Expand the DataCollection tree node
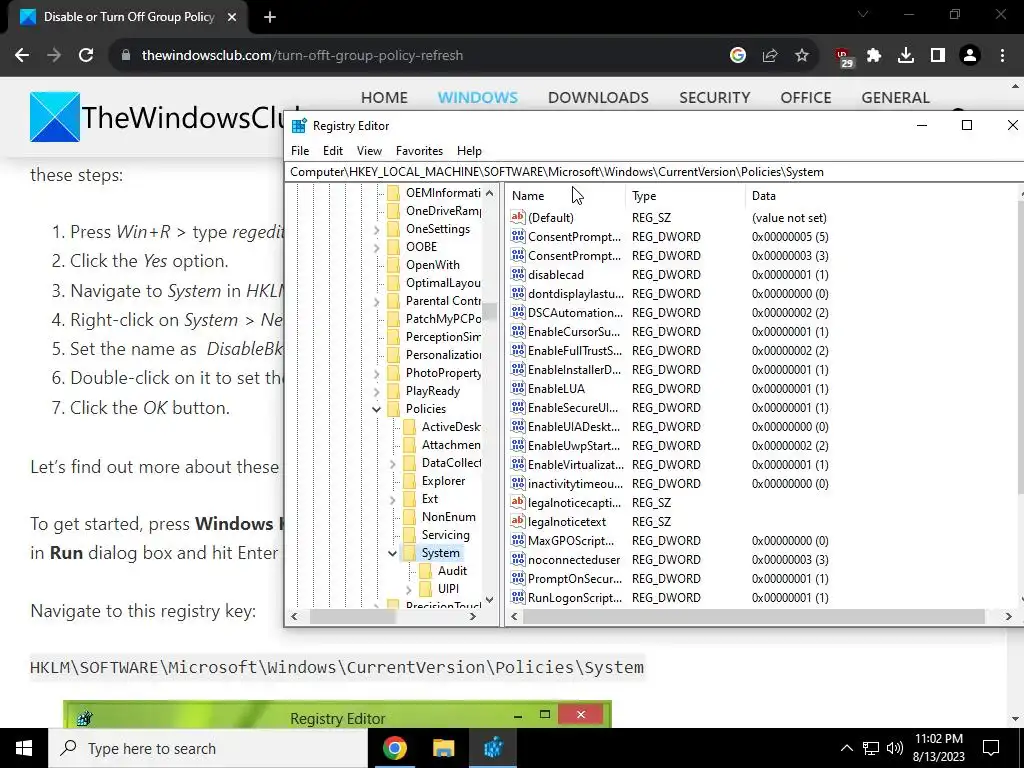The height and width of the screenshot is (768, 1024). 392,463
